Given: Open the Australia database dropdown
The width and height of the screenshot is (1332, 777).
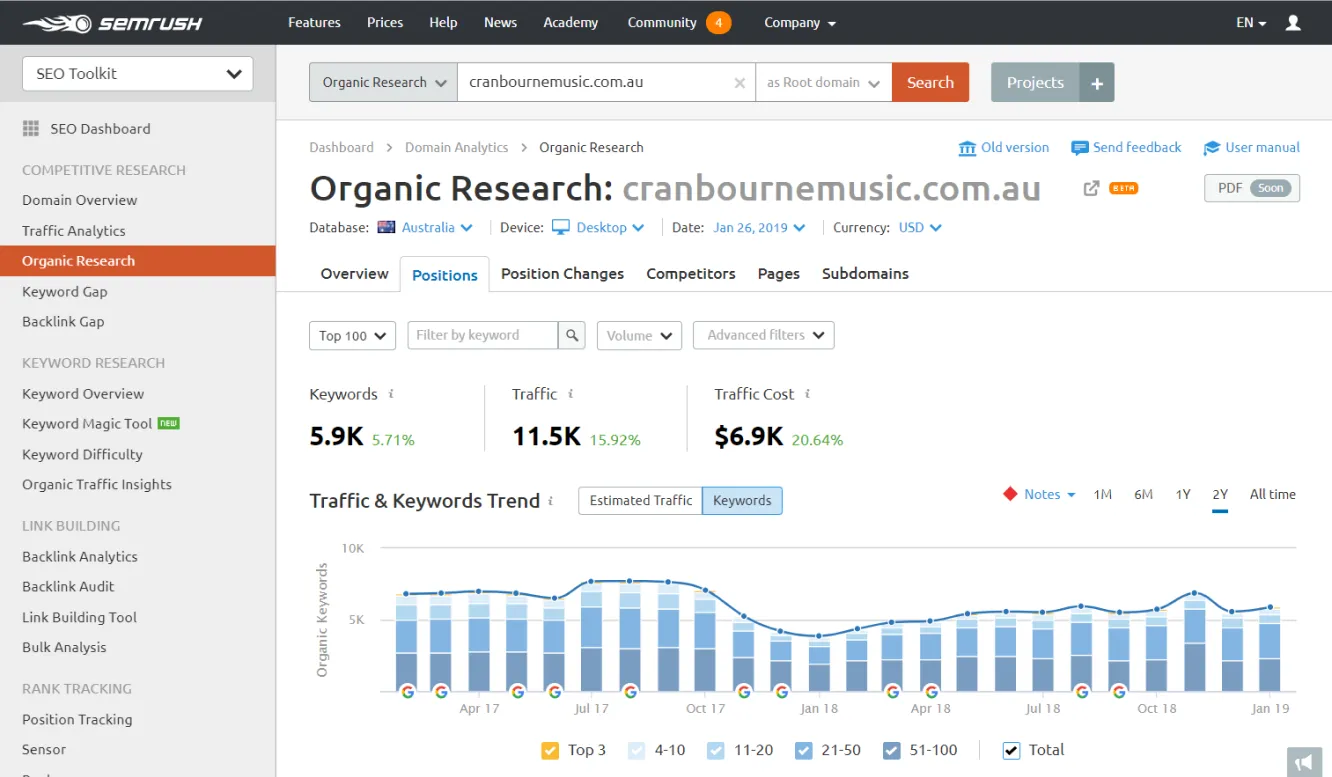Looking at the screenshot, I should (x=438, y=228).
